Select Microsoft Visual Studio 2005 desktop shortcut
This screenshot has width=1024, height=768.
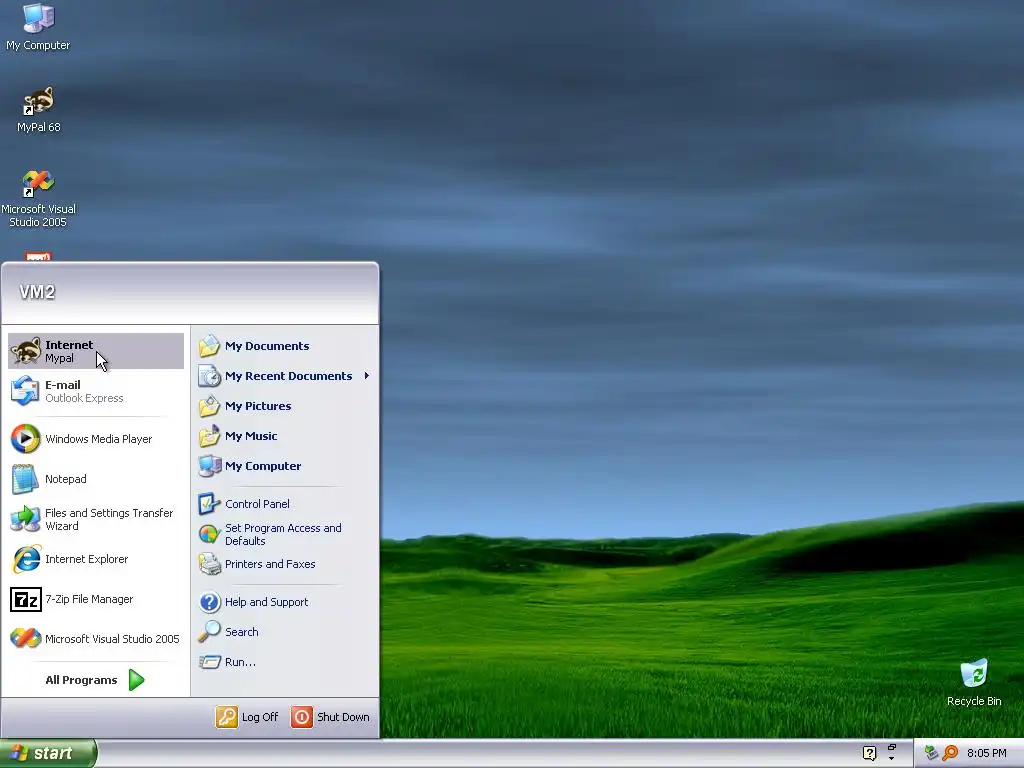tap(38, 199)
